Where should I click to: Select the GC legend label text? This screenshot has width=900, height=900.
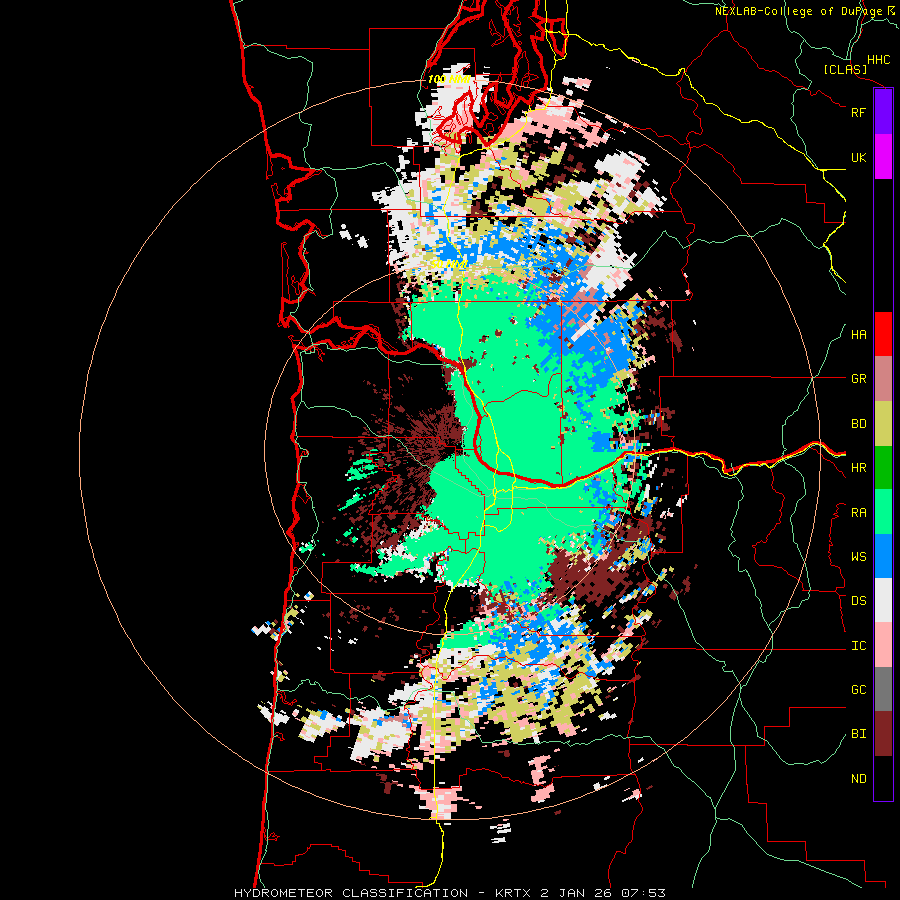coord(858,690)
